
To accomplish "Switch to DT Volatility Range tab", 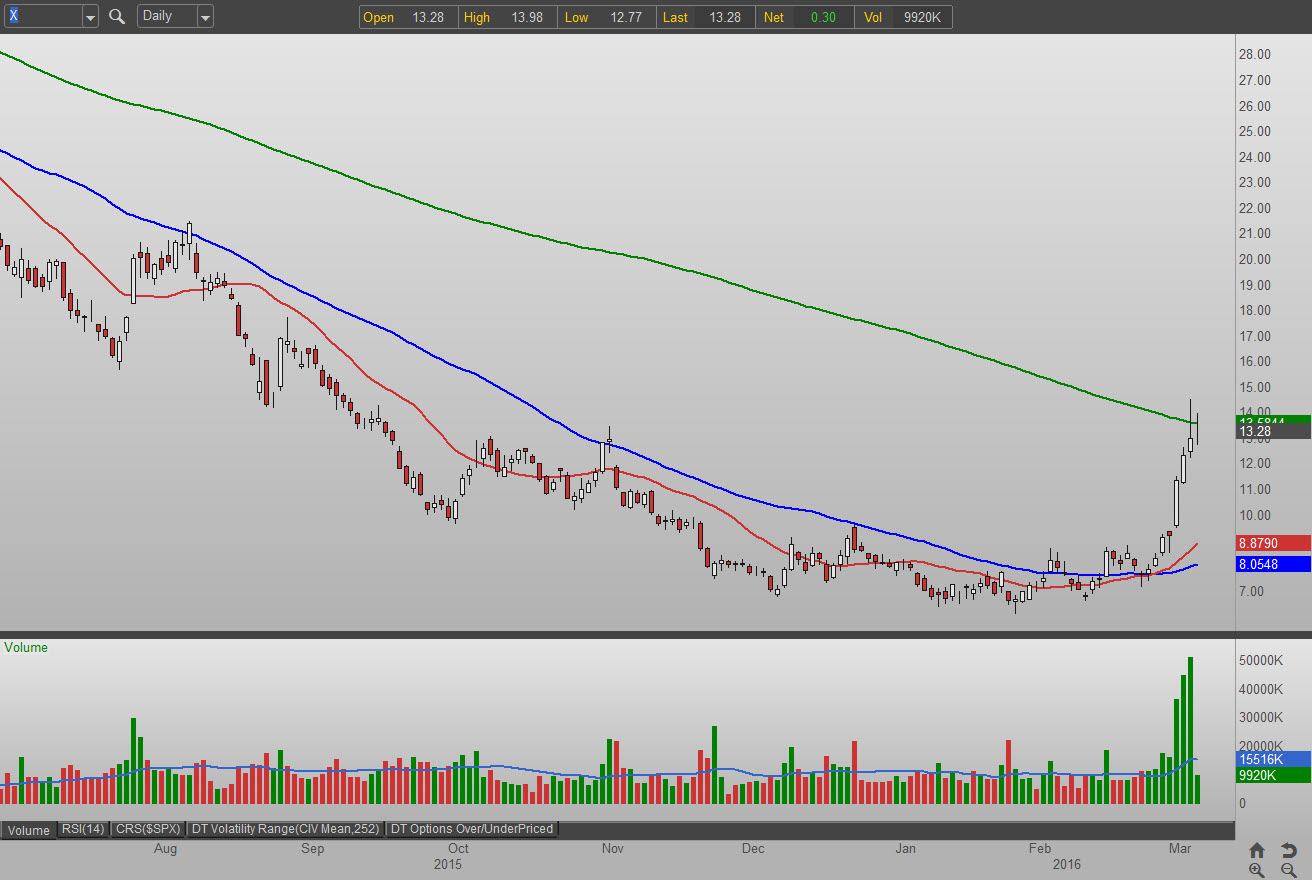I will 285,829.
